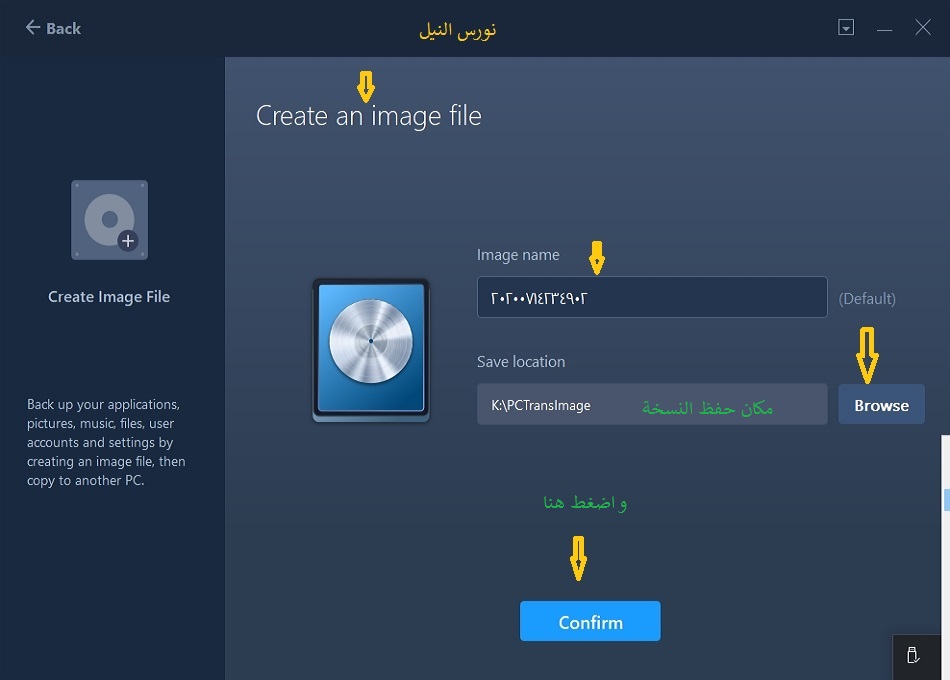Click the Back text label
The width and height of the screenshot is (950, 680).
63,28
